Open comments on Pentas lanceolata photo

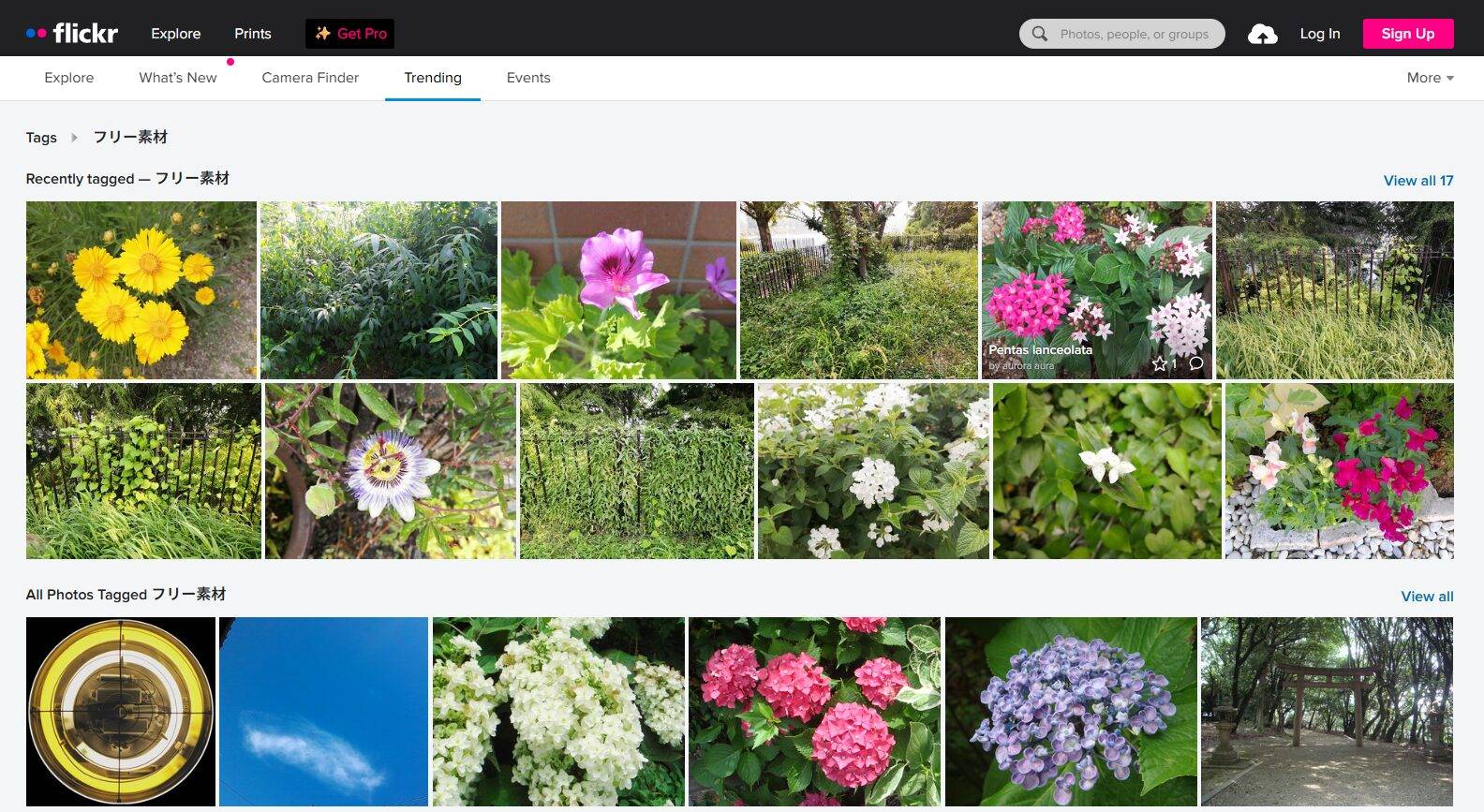1196,363
